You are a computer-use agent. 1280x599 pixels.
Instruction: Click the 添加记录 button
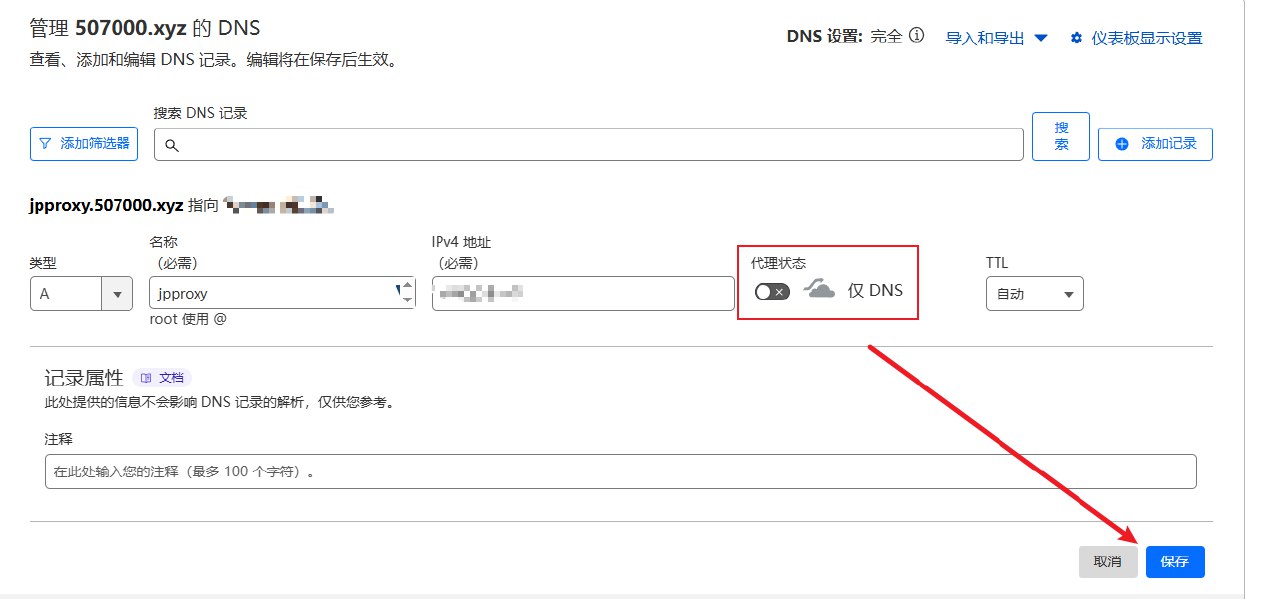click(1155, 144)
